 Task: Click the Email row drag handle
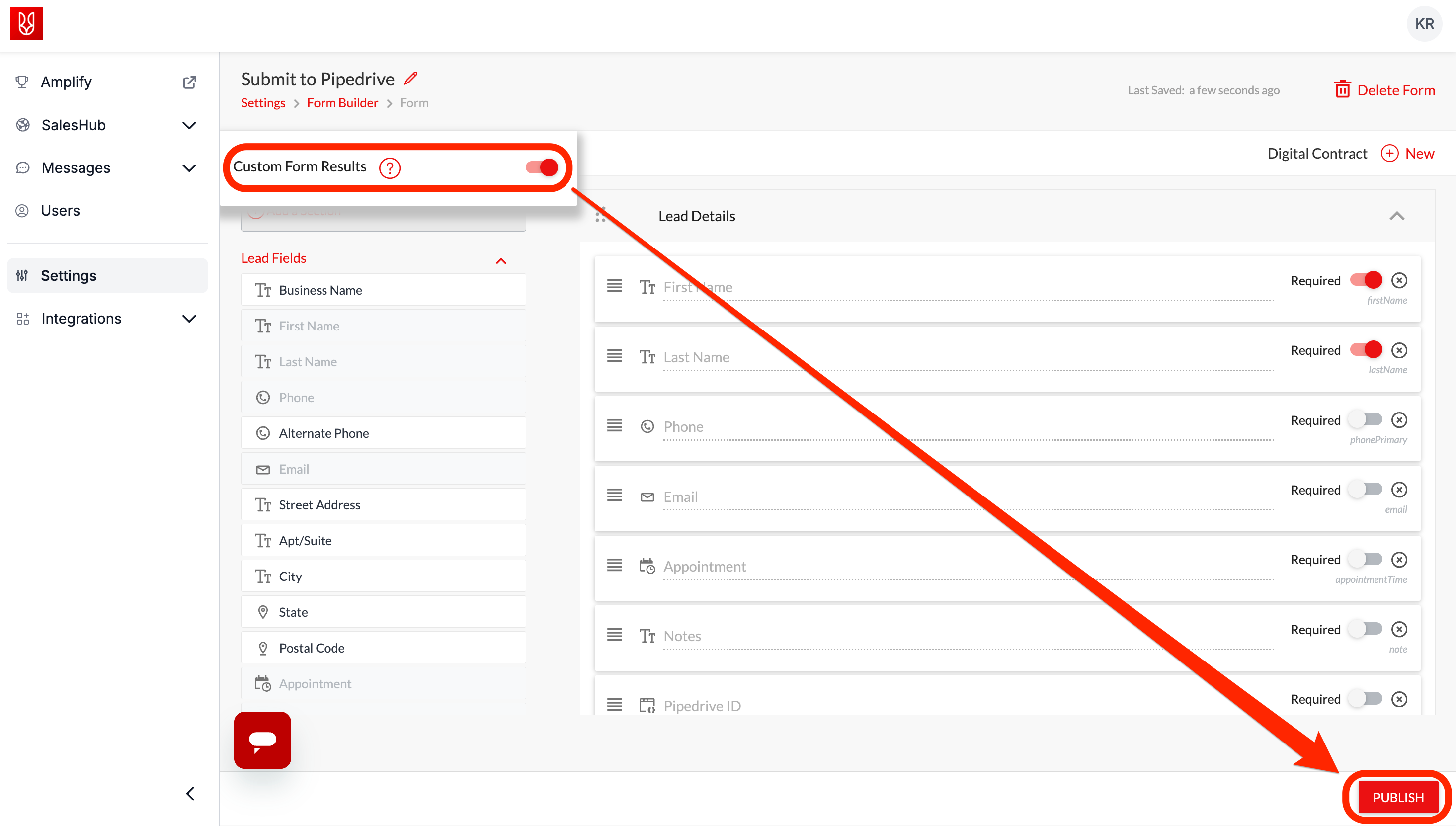pos(614,496)
